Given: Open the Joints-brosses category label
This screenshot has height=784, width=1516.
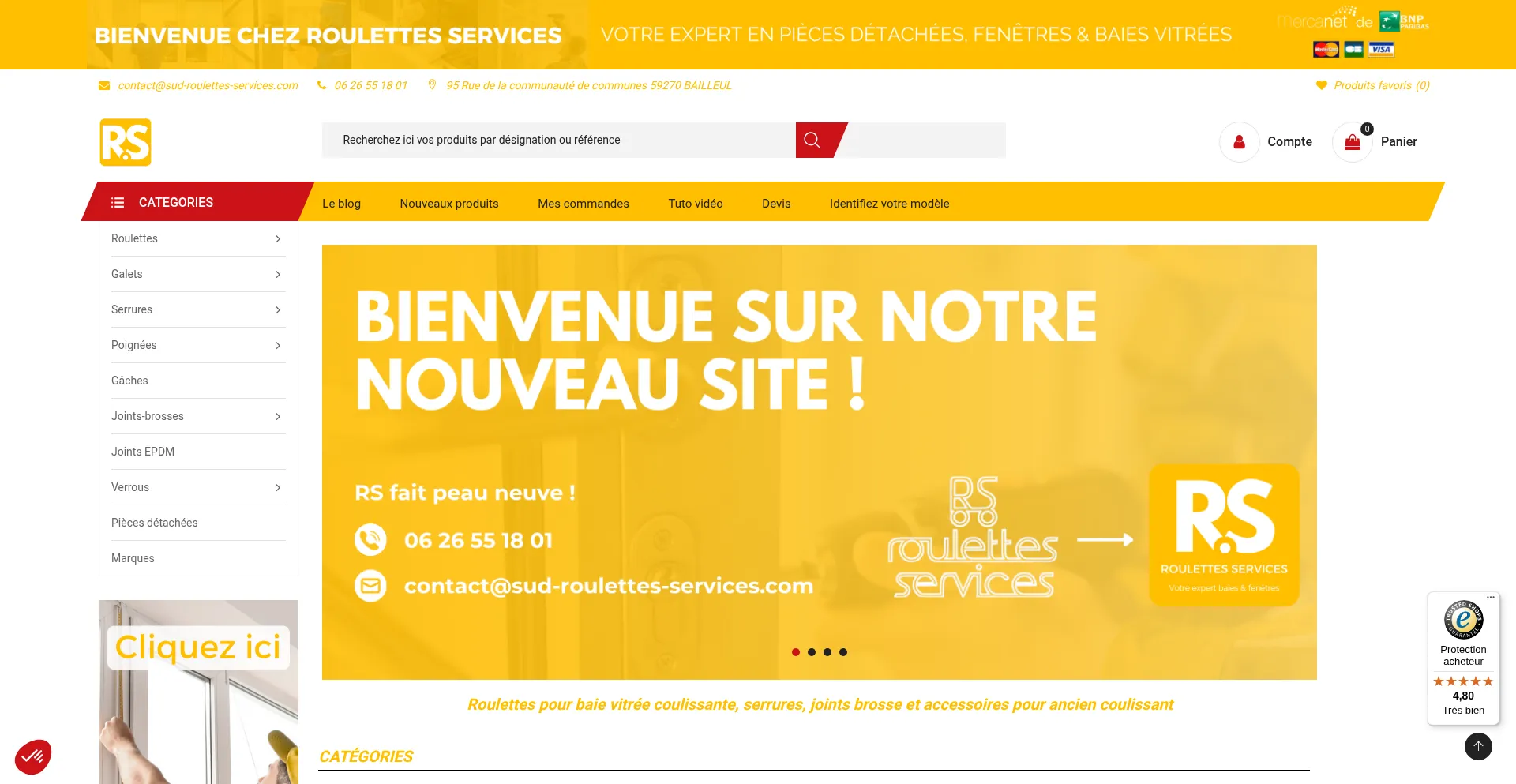Looking at the screenshot, I should click(148, 416).
